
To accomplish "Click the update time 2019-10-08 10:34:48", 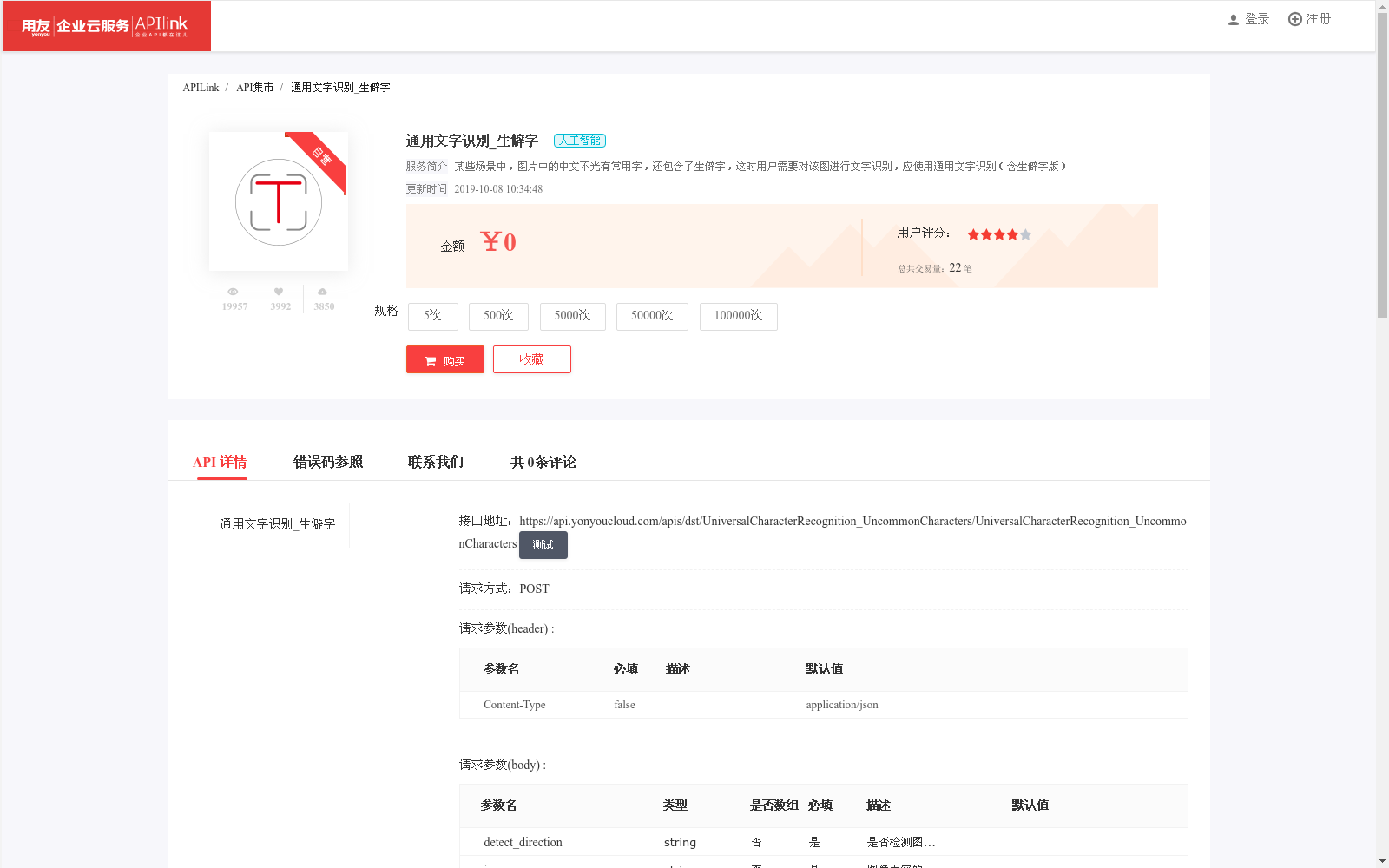I will [x=498, y=189].
